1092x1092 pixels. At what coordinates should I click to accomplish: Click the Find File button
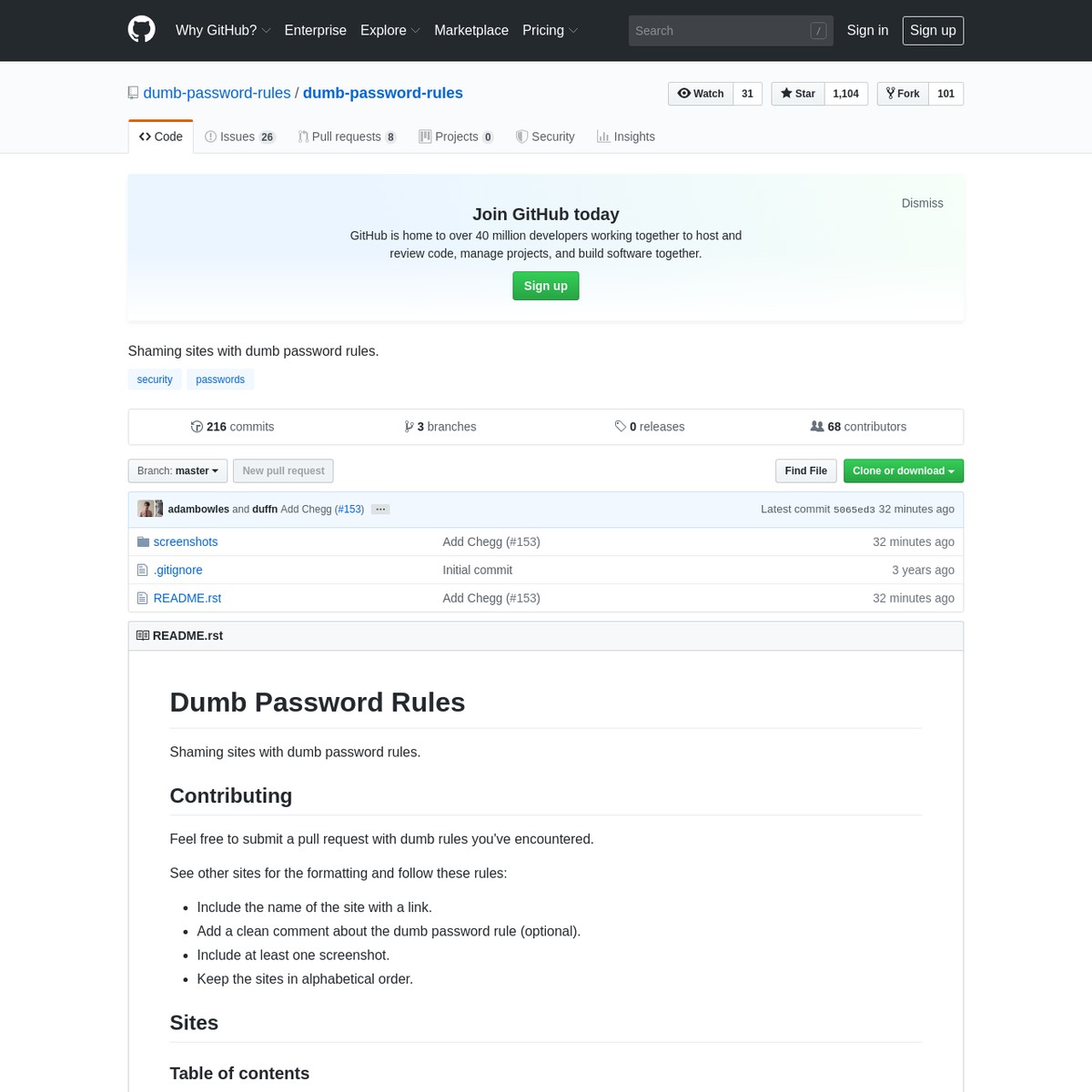[x=806, y=470]
